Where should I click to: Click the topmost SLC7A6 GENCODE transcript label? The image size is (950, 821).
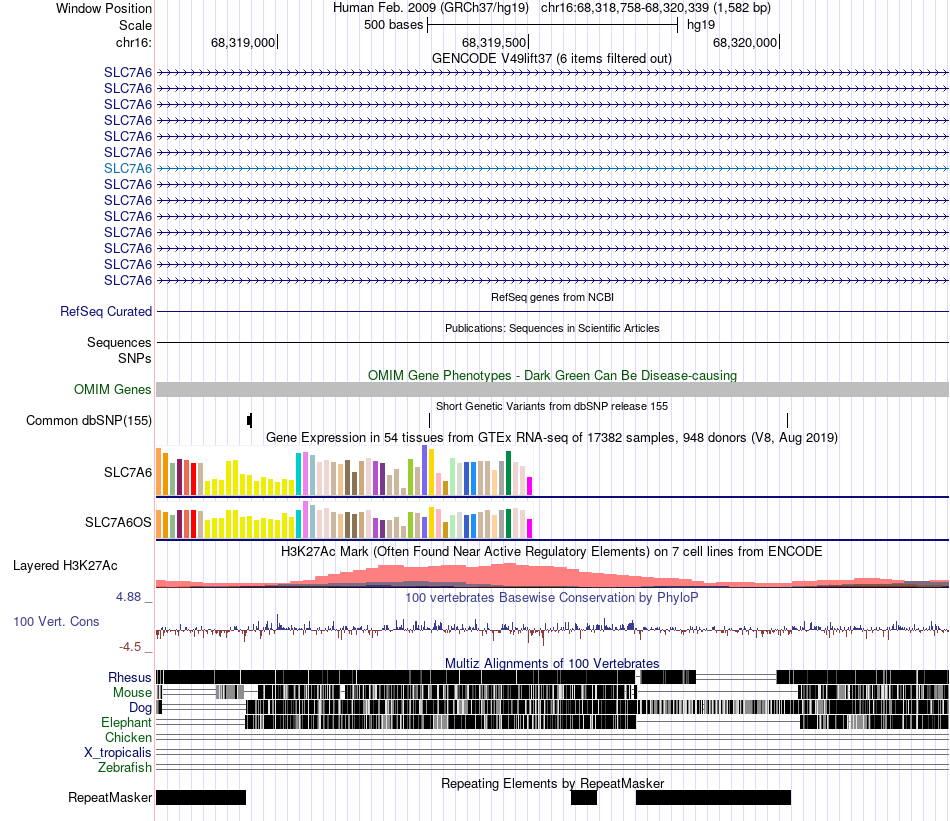(128, 73)
